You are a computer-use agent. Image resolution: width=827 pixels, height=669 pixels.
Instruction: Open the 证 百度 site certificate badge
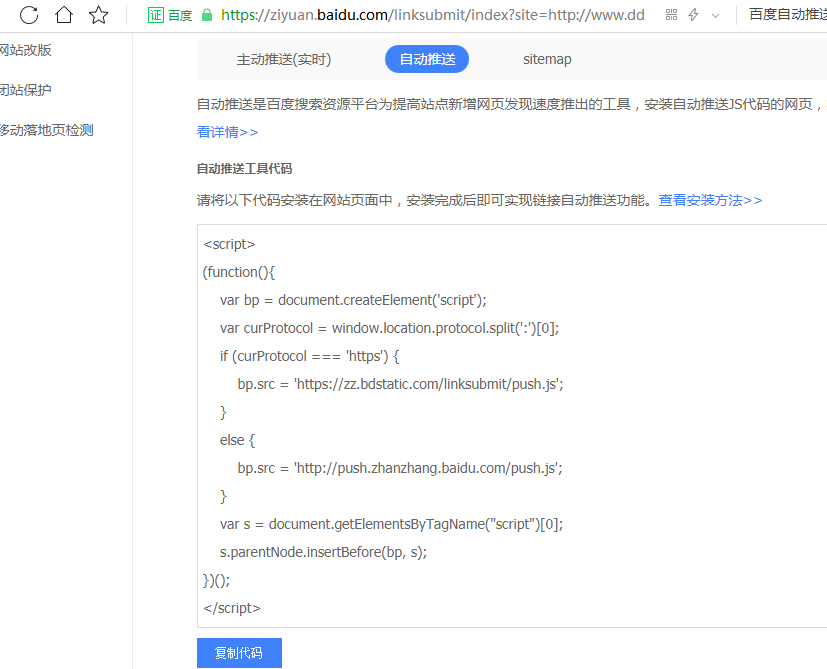click(170, 15)
